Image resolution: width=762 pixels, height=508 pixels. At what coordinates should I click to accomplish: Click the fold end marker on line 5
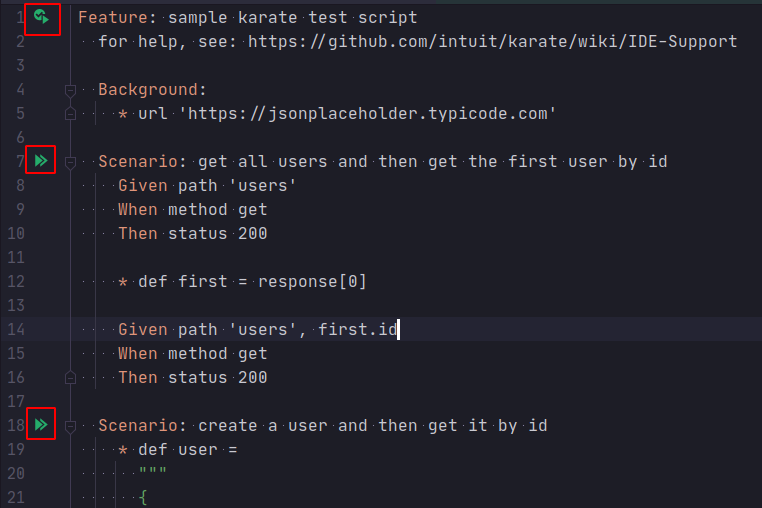click(x=70, y=114)
